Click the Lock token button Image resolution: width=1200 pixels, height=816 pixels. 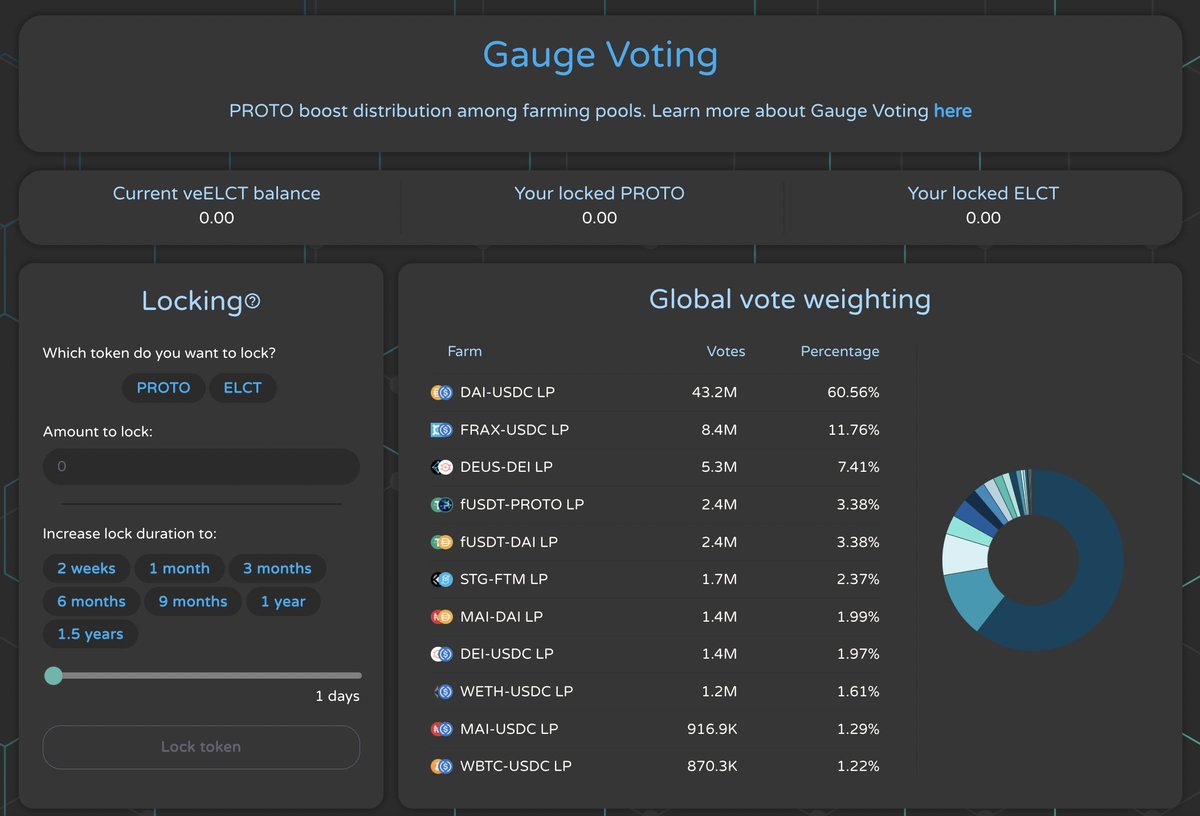201,747
